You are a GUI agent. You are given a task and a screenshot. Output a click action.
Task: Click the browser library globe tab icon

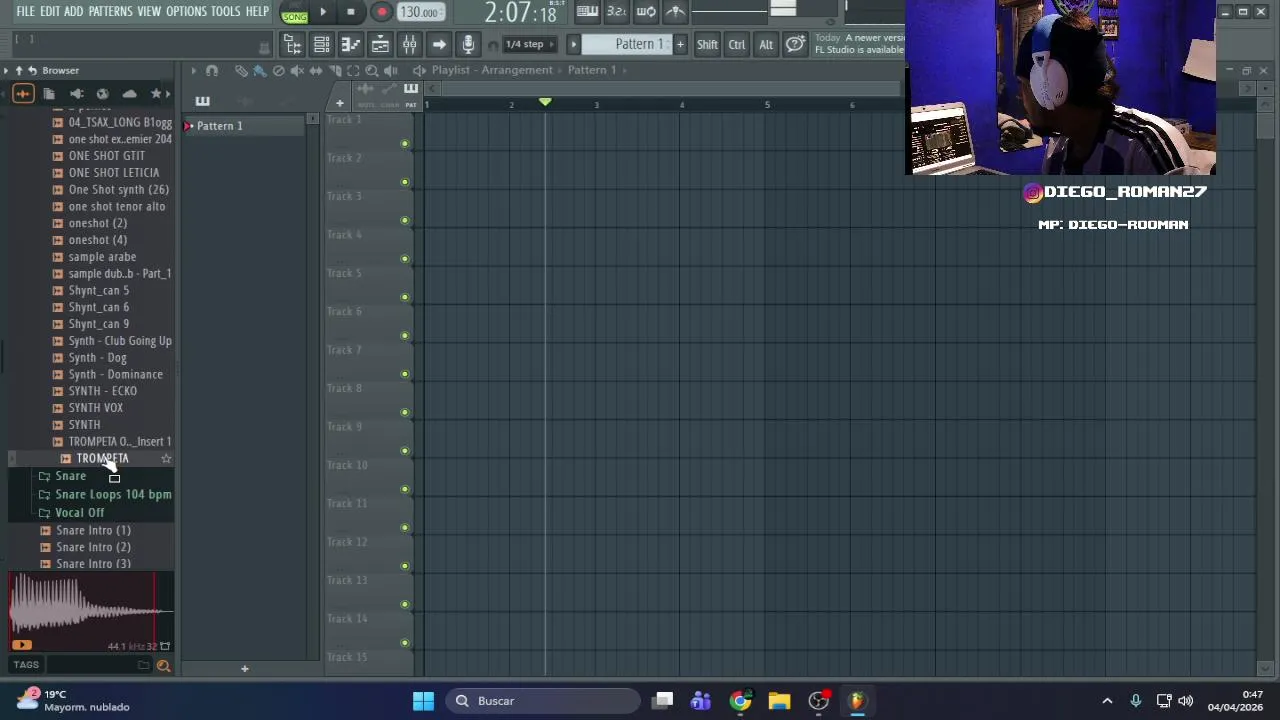(x=102, y=94)
